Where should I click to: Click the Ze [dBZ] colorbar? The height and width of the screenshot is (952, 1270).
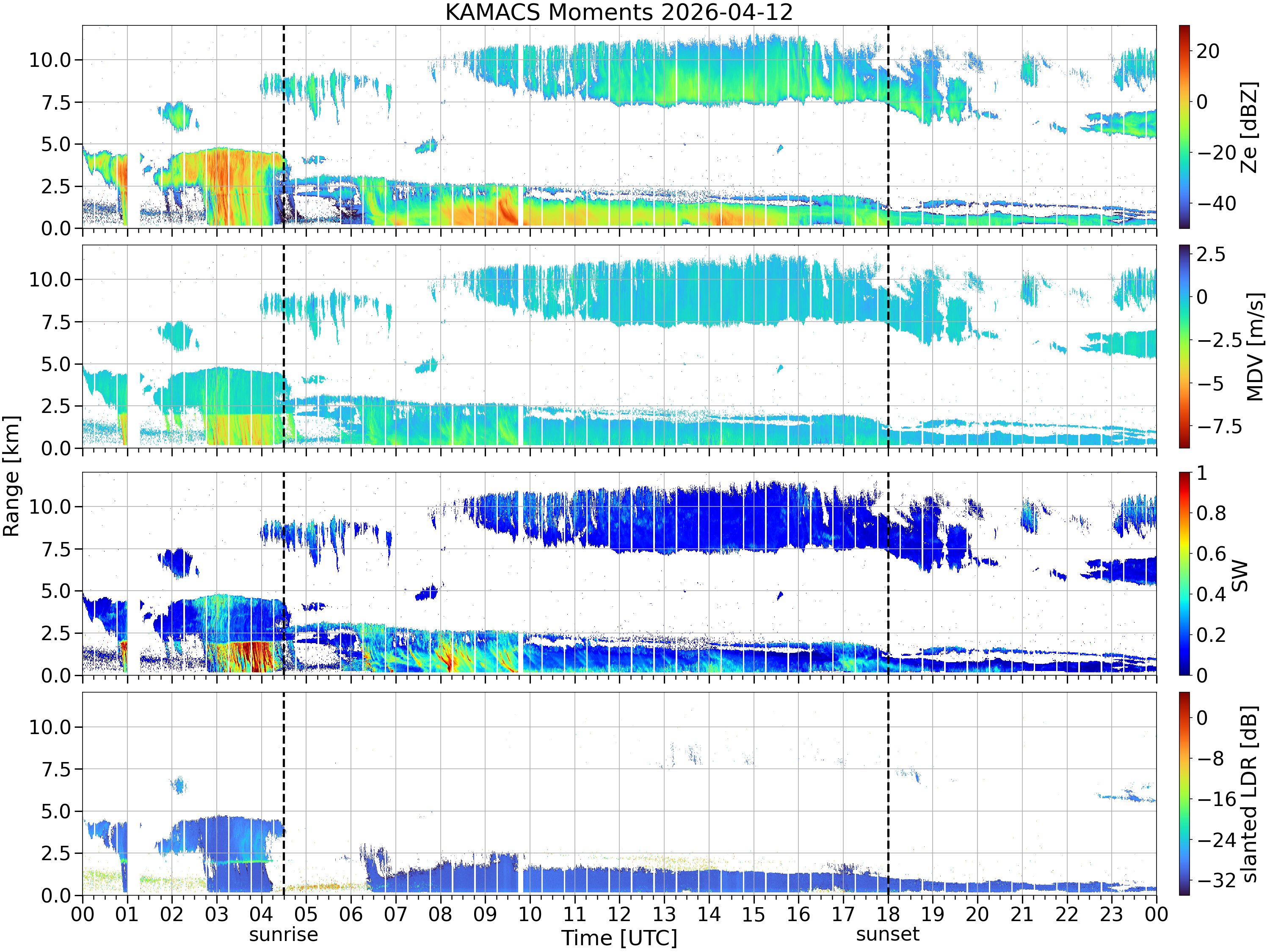[x=1184, y=127]
